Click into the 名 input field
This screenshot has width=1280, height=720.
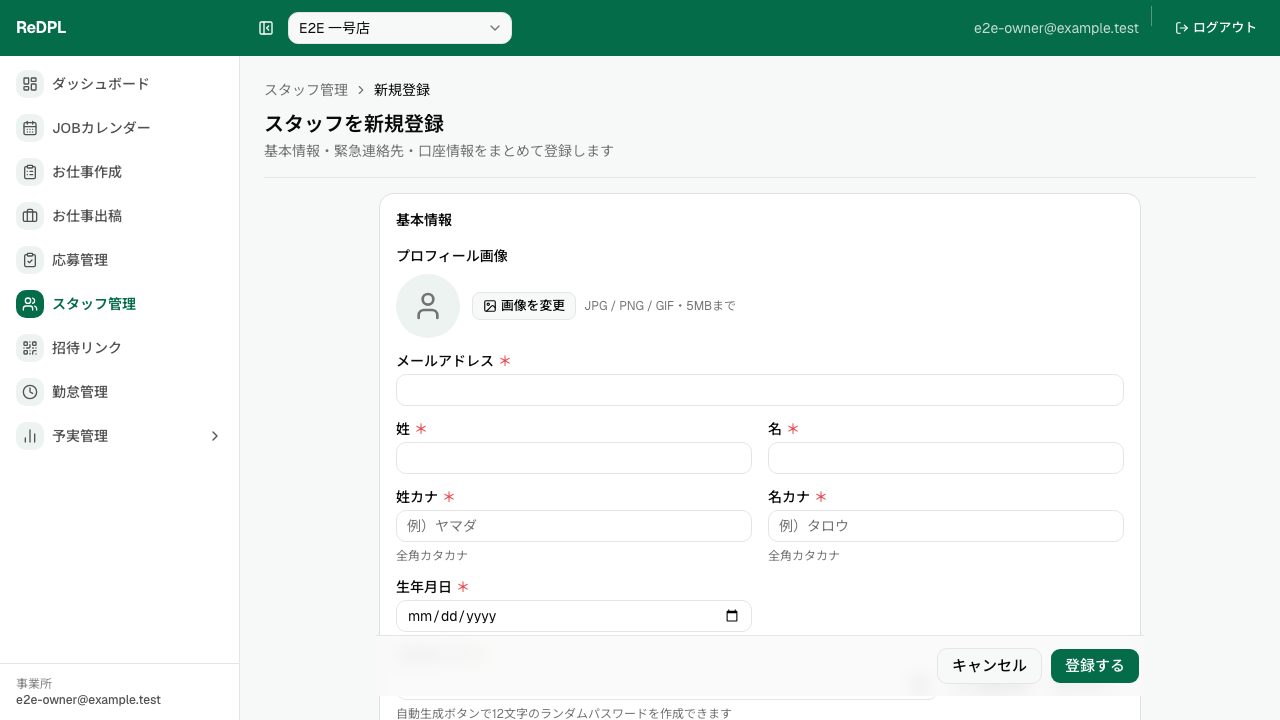tap(946, 458)
